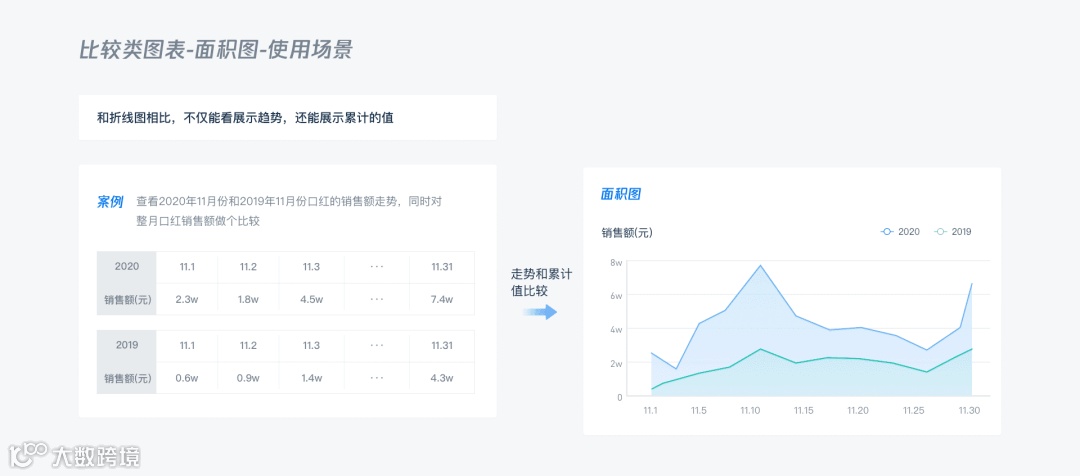1080x476 pixels.
Task: Click '11.2' date cell in 2020 table
Action: click(x=248, y=267)
